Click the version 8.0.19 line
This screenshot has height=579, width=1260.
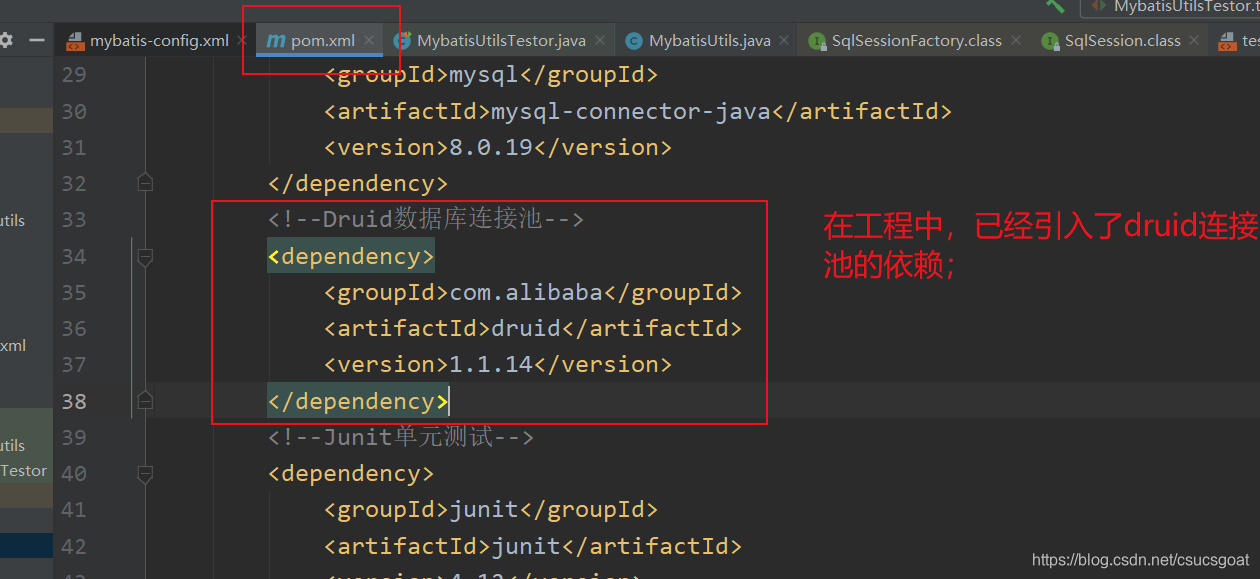click(497, 147)
